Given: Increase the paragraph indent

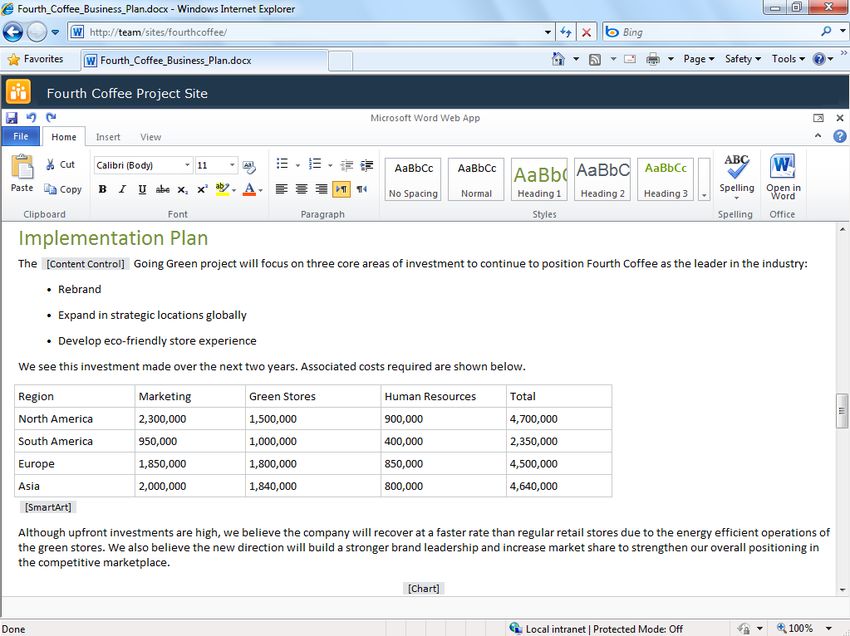Looking at the screenshot, I should pyautogui.click(x=367, y=165).
